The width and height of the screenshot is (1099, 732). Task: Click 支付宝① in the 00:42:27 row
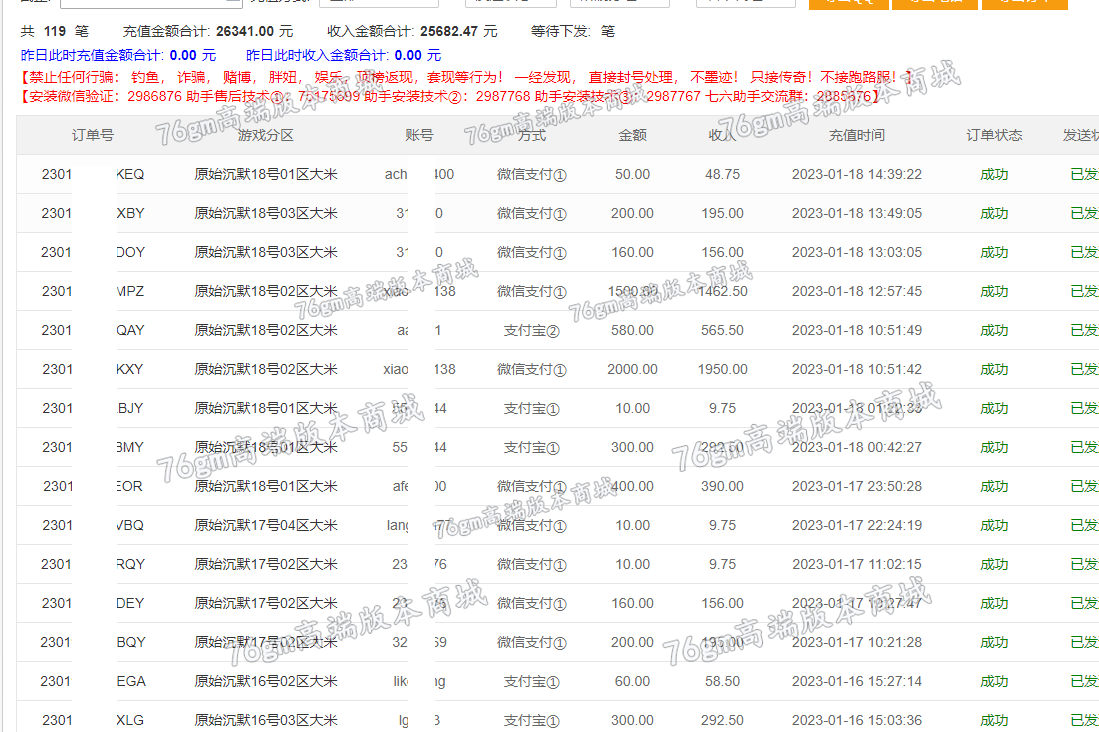[x=531, y=447]
